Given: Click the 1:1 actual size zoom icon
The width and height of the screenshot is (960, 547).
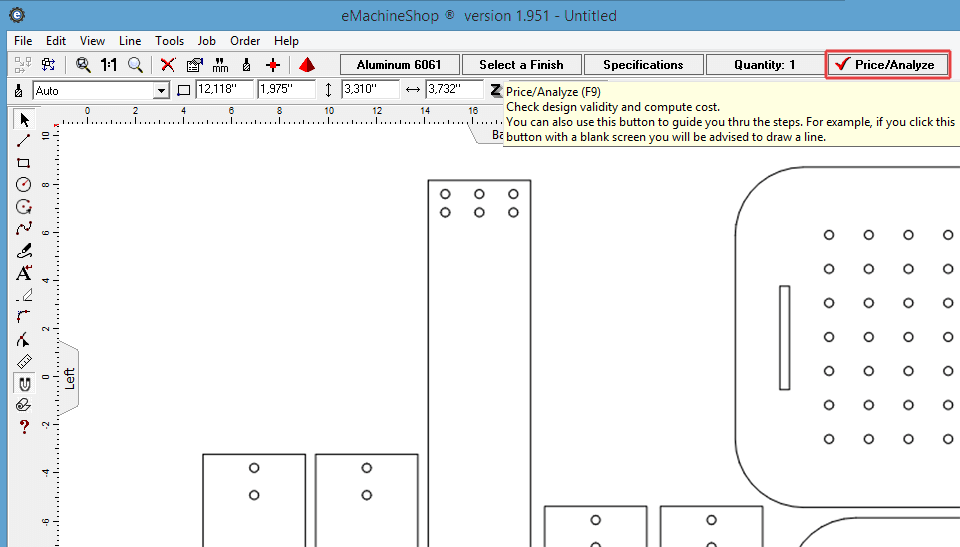Looking at the screenshot, I should pyautogui.click(x=109, y=65).
